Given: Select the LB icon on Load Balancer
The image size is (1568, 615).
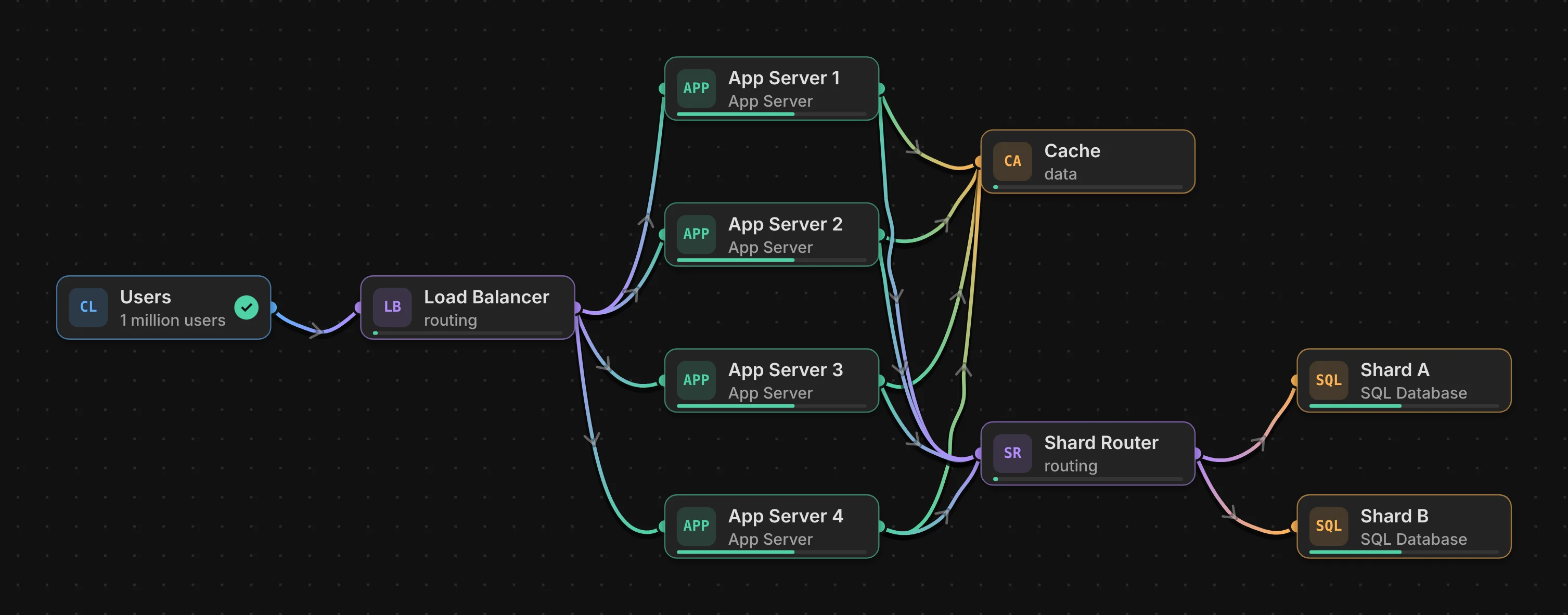Looking at the screenshot, I should click(x=392, y=307).
